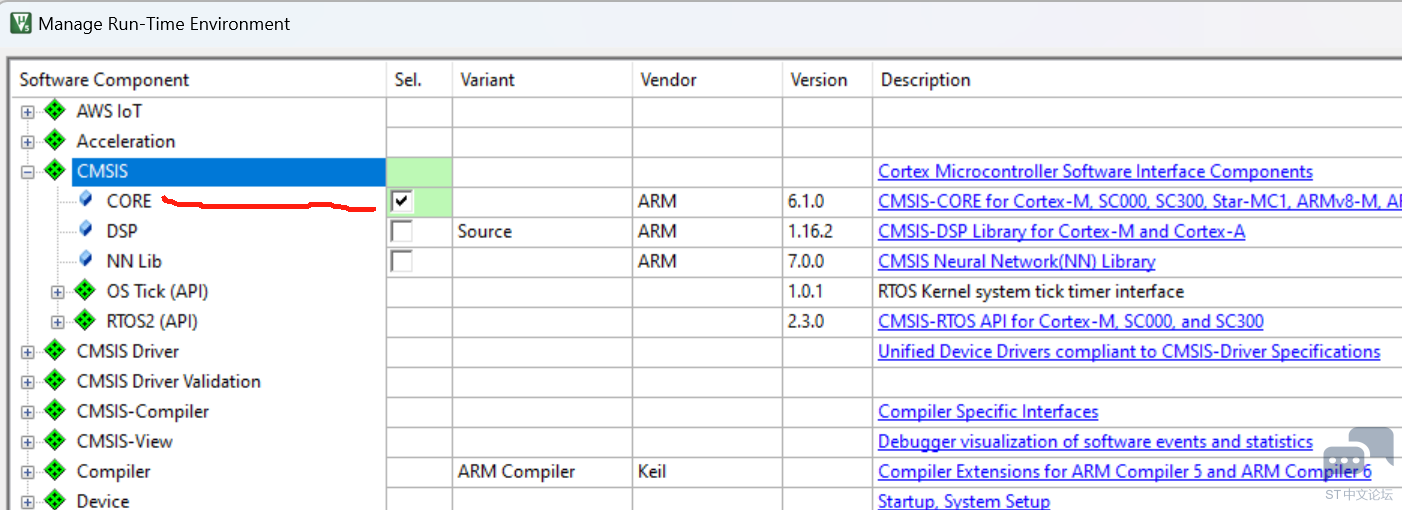The width and height of the screenshot is (1402, 510).
Task: Click the Sel. column header
Action: [x=419, y=80]
